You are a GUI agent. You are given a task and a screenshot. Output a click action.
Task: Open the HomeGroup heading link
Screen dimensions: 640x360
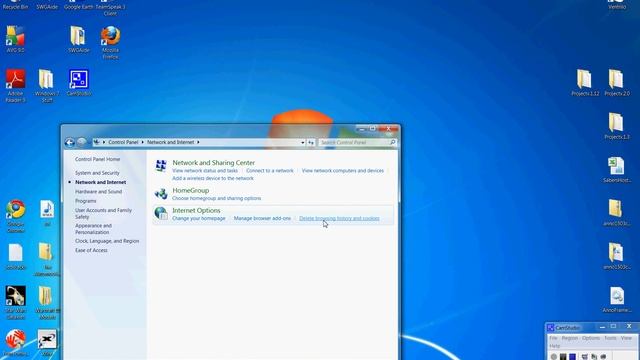tap(191, 190)
